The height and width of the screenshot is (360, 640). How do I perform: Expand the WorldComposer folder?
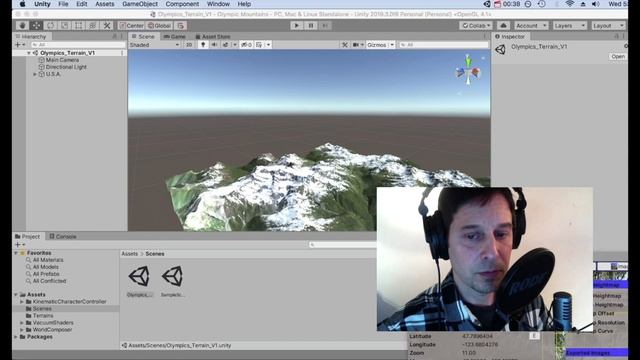(22, 330)
